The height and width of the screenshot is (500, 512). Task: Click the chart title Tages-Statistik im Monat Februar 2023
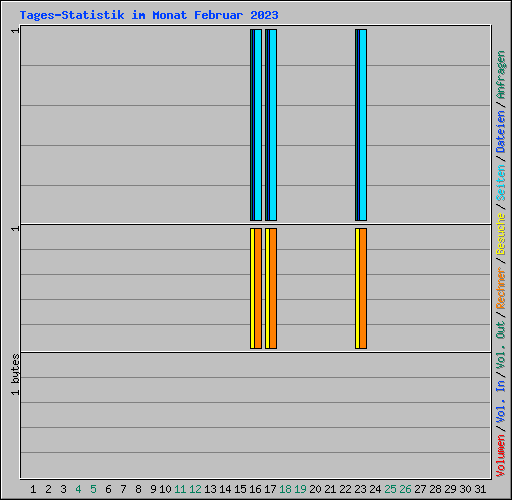coord(149,15)
